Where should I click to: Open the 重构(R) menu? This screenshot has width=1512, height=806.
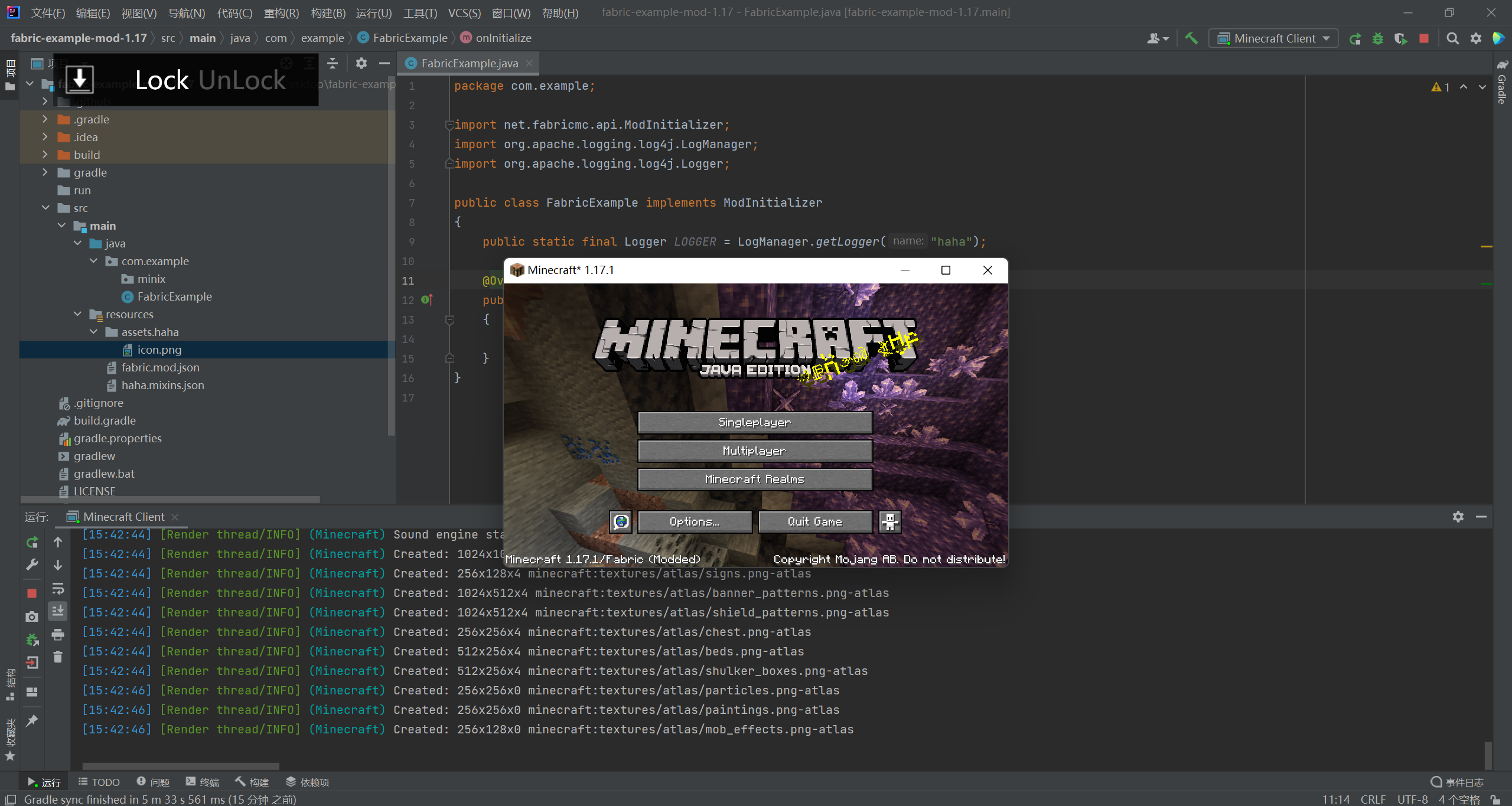pyautogui.click(x=281, y=13)
